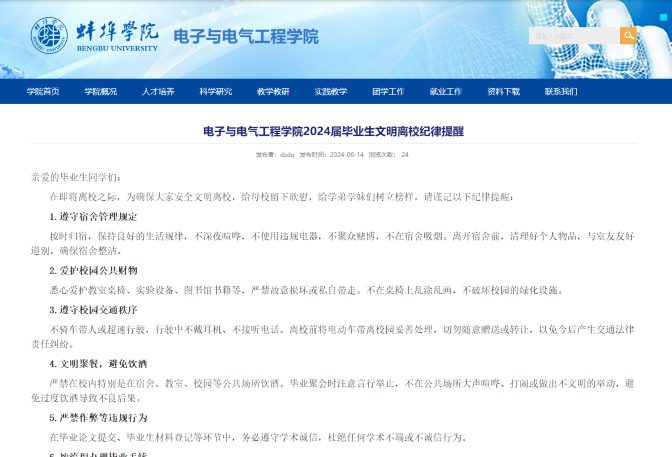This screenshot has height=457, width=672.
Task: Click 资料下载 in the navigation bar
Action: [x=503, y=91]
